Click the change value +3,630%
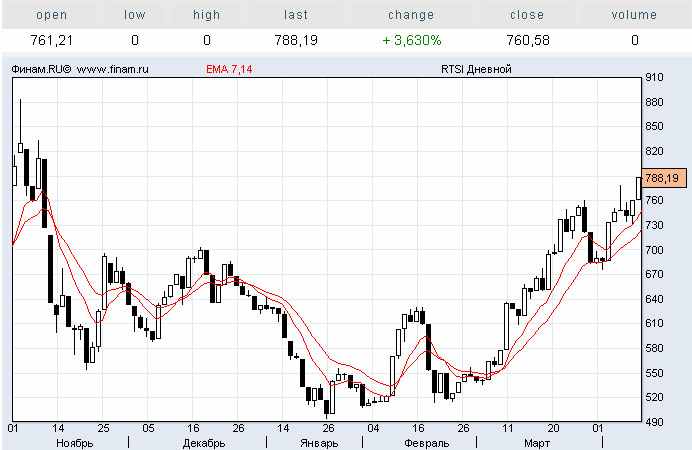Image resolution: width=692 pixels, height=450 pixels. (412, 41)
